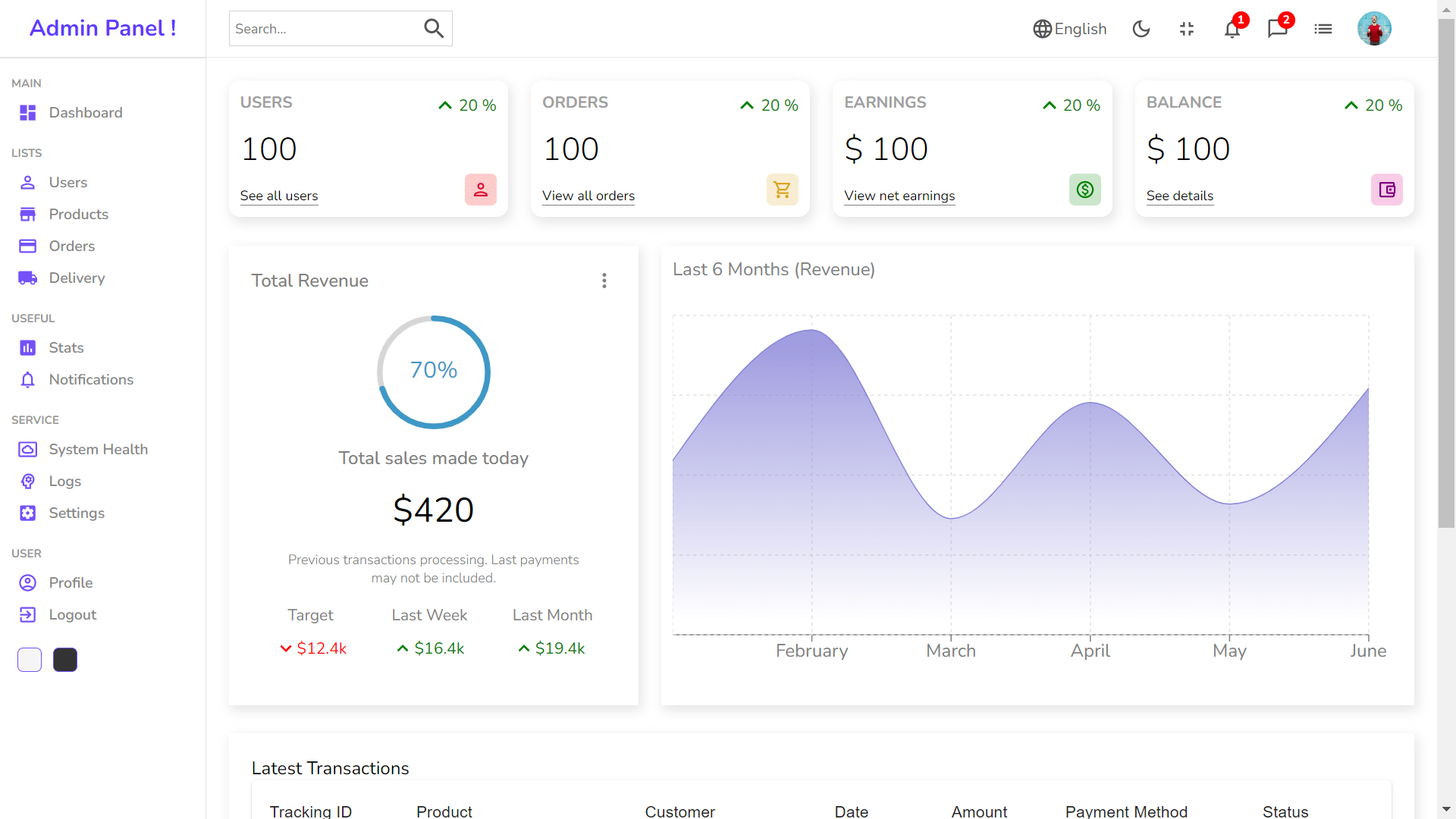Select the System Health sidebar entry

[x=98, y=449]
